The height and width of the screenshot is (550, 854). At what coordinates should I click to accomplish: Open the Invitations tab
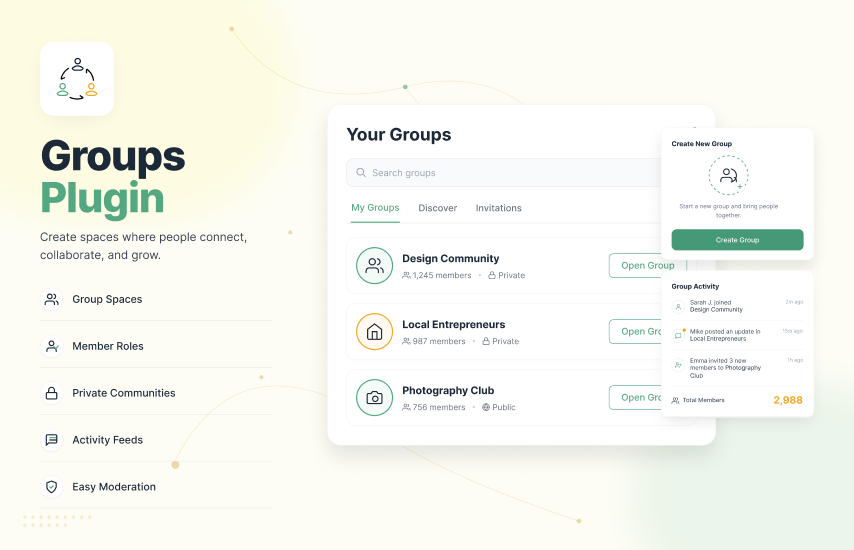pyautogui.click(x=498, y=208)
